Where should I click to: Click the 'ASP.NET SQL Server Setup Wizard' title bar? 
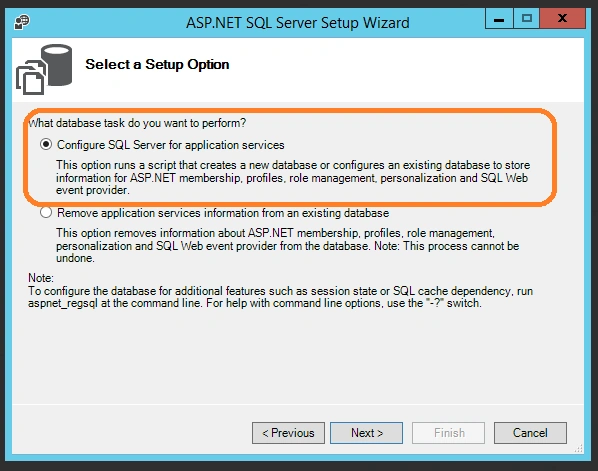pyautogui.click(x=297, y=23)
